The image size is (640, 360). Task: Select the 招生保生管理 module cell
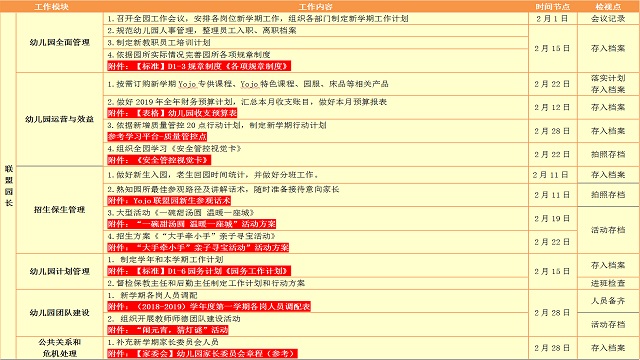[x=60, y=210]
